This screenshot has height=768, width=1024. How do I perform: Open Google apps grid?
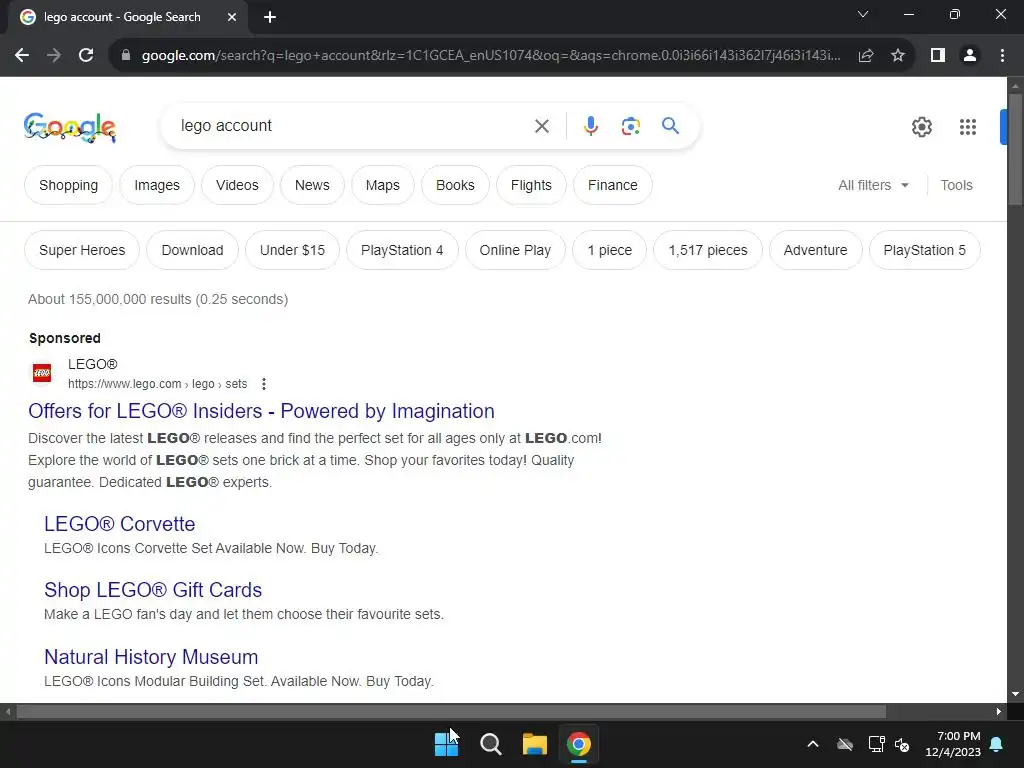click(x=968, y=127)
